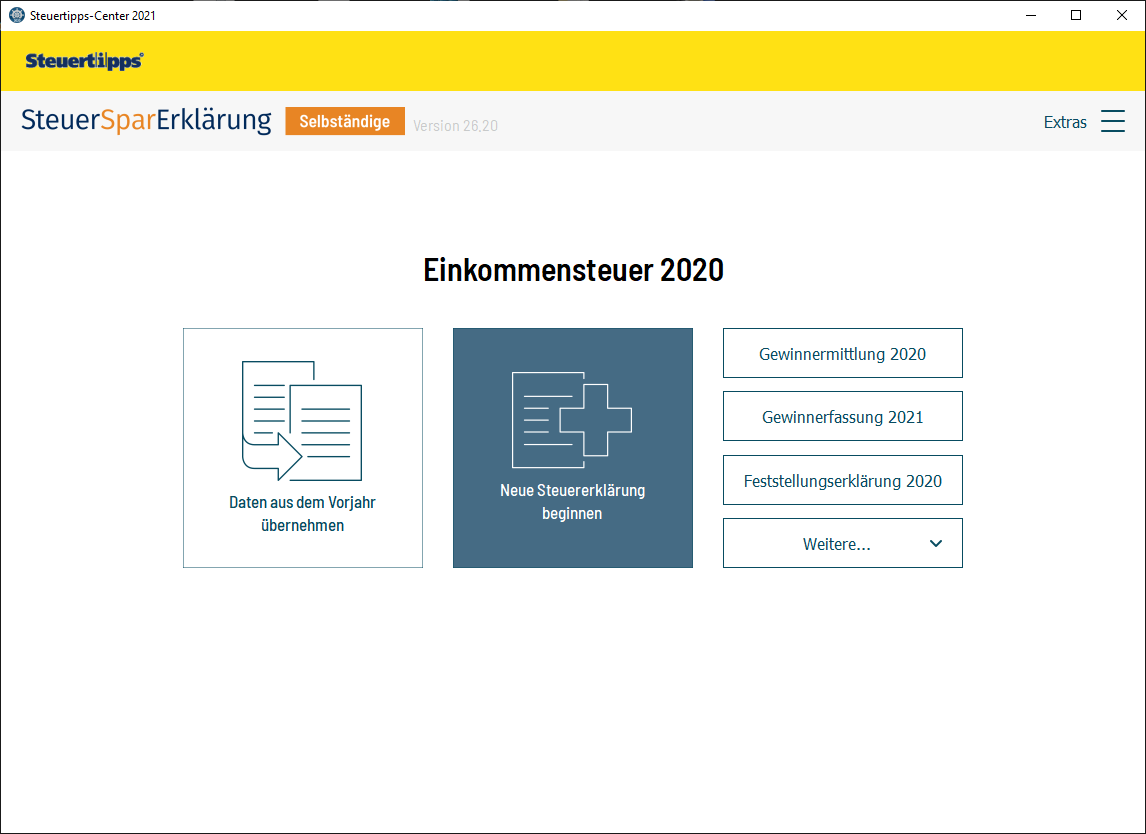Minimize the Steuertipps-Center window
The height and width of the screenshot is (834, 1146).
point(1030,15)
